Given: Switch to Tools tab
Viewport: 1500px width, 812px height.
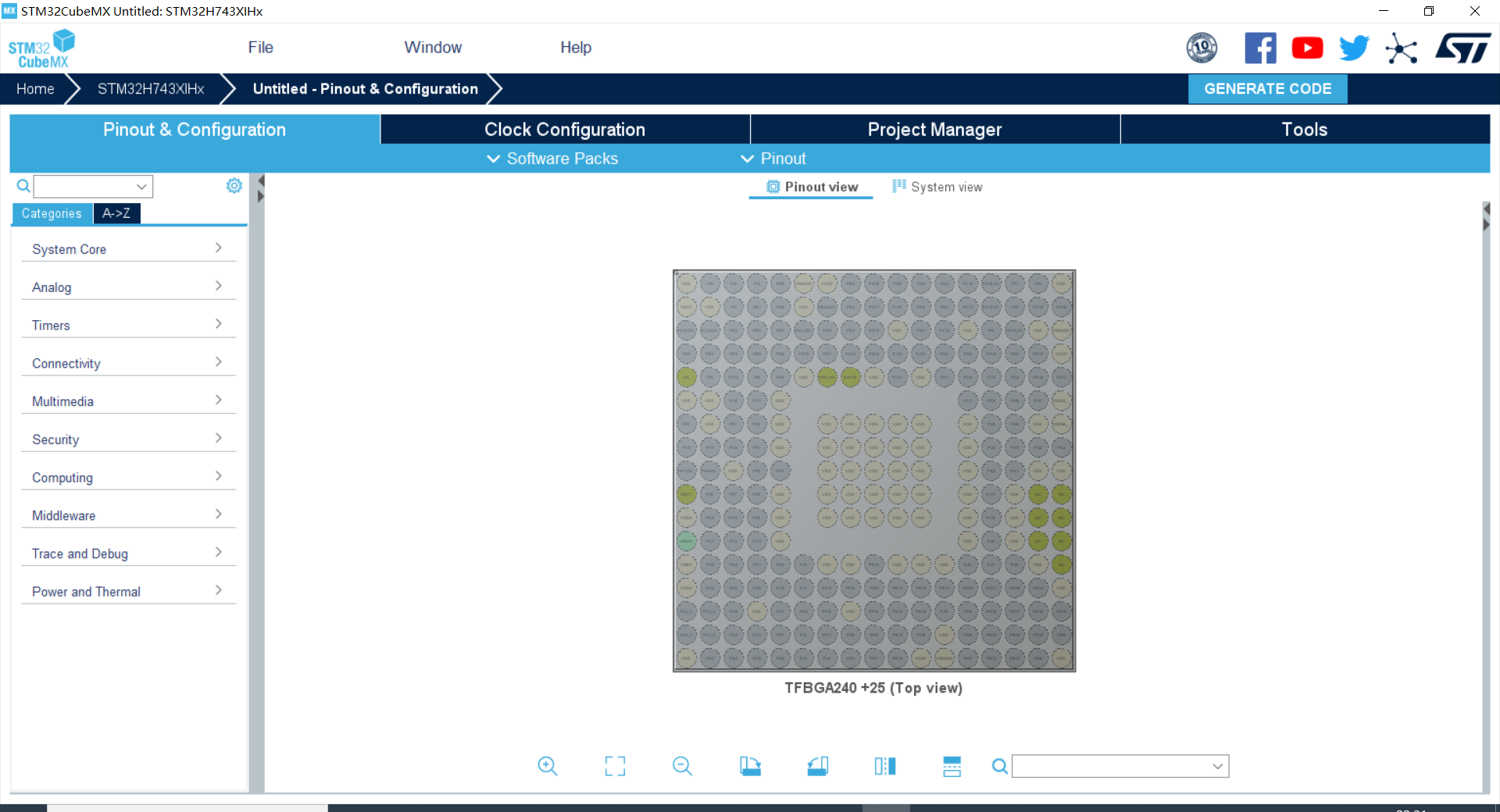Looking at the screenshot, I should coord(1305,130).
